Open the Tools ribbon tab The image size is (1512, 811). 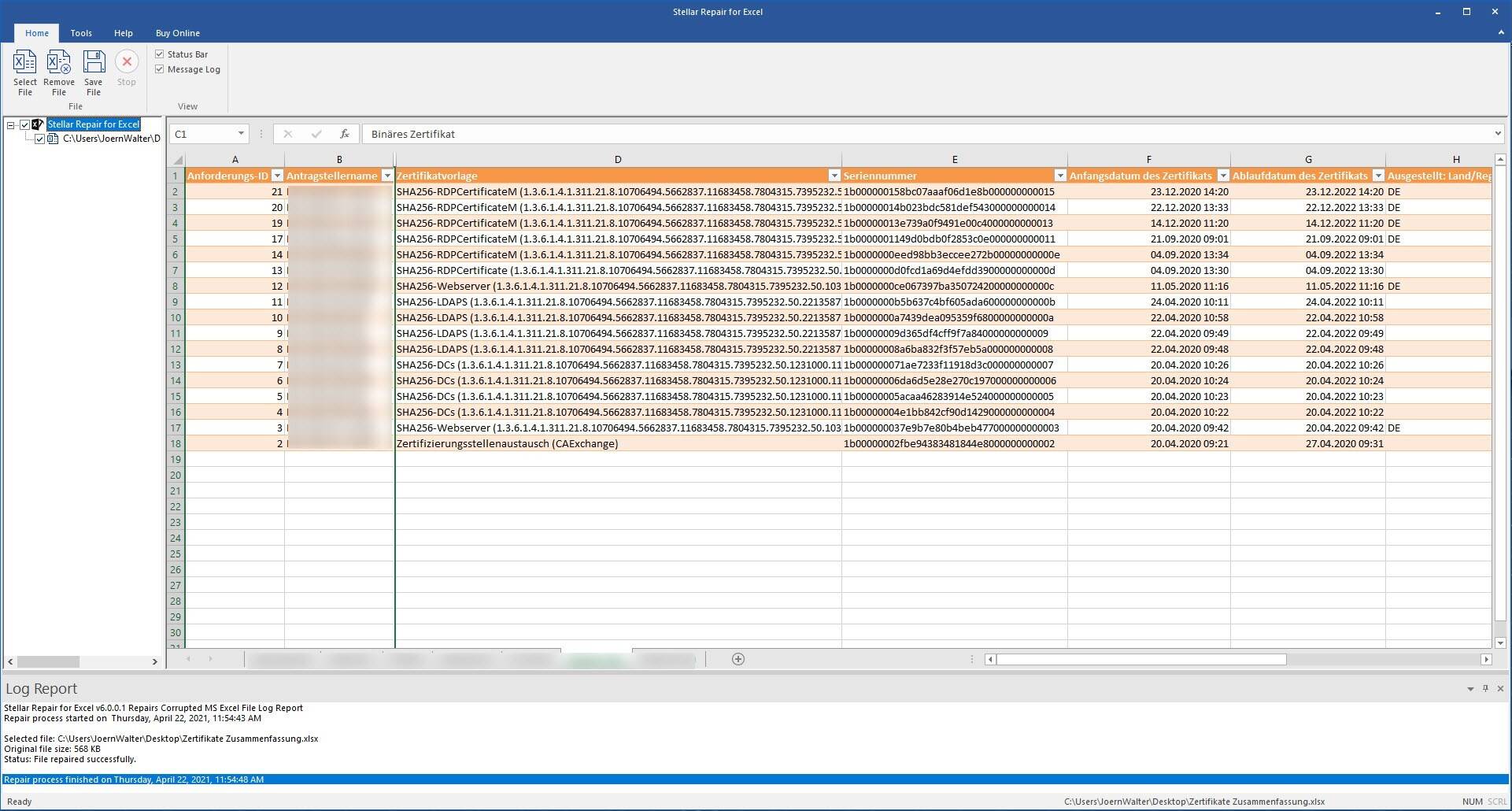(81, 33)
